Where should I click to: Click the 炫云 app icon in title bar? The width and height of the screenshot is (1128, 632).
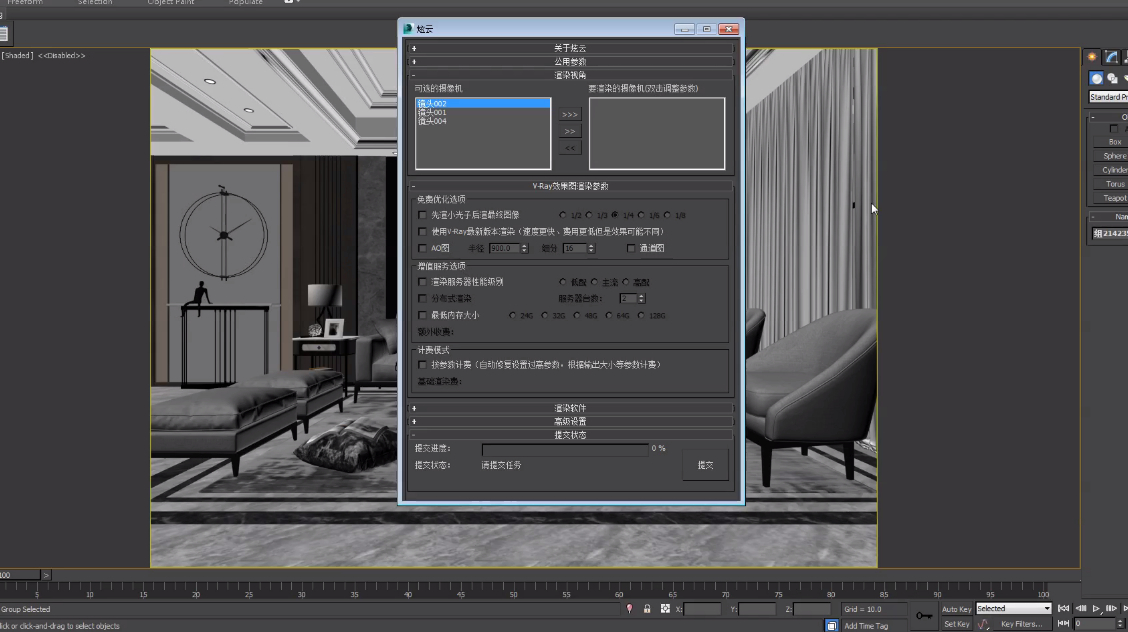(408, 29)
